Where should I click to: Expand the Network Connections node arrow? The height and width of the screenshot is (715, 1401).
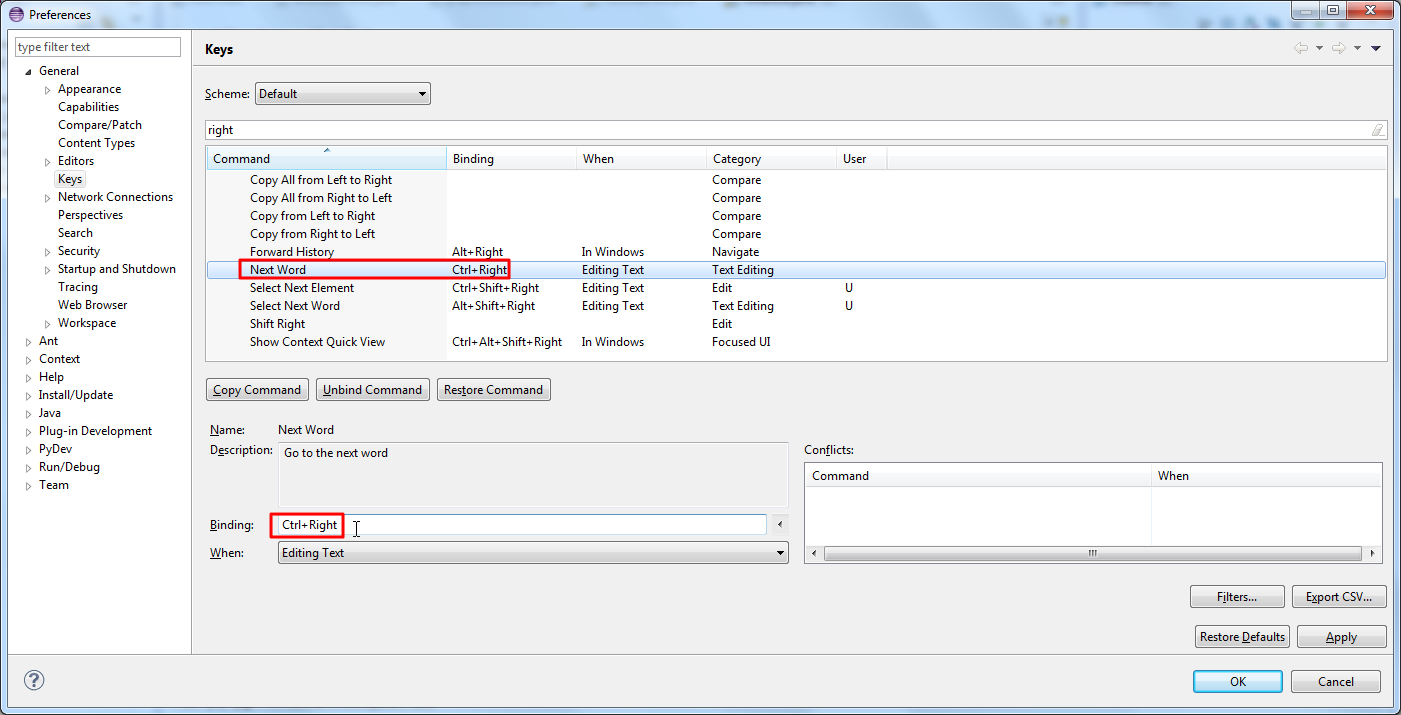[x=47, y=198]
